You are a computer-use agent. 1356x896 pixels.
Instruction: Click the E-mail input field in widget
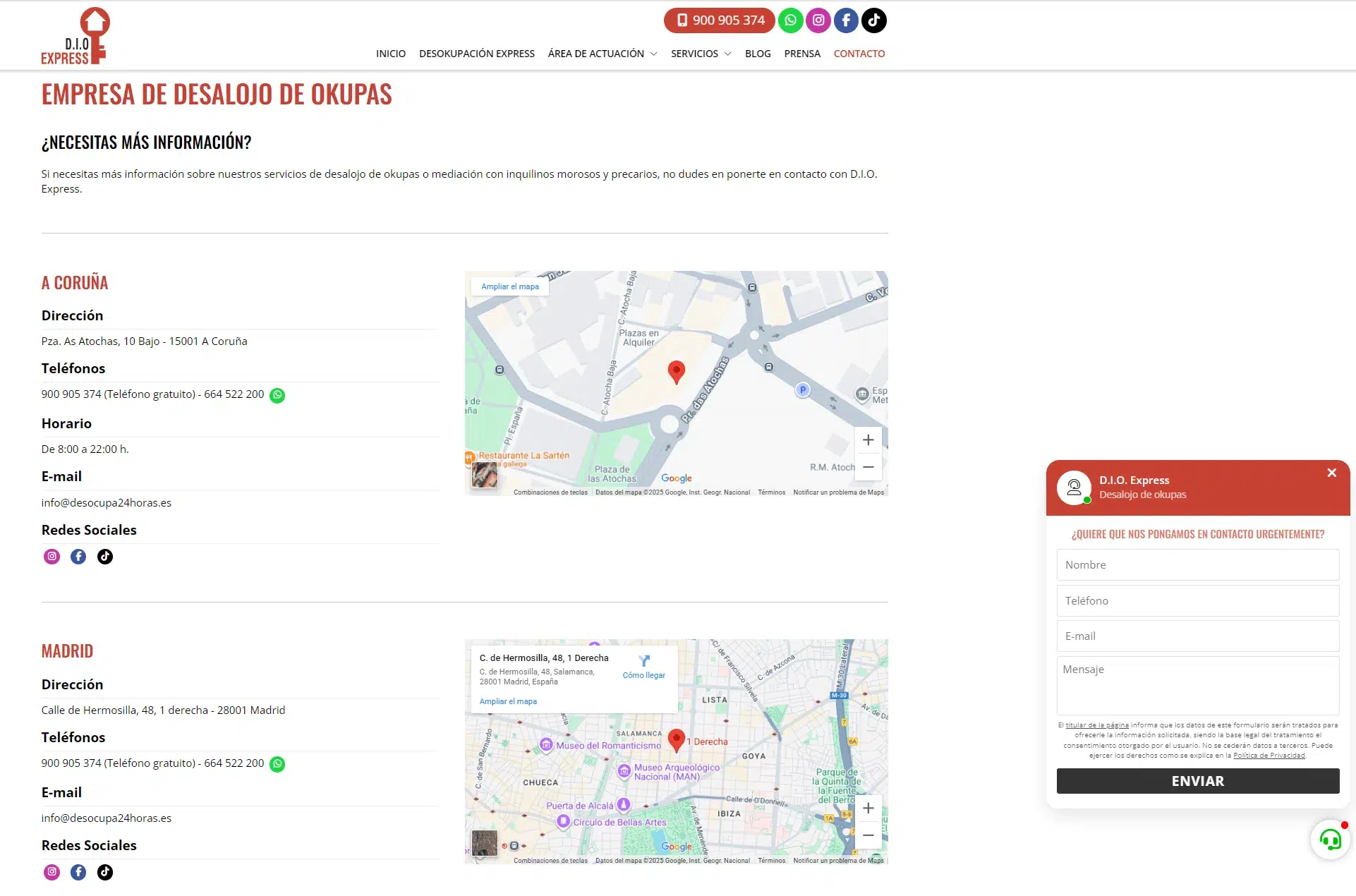[x=1198, y=636]
